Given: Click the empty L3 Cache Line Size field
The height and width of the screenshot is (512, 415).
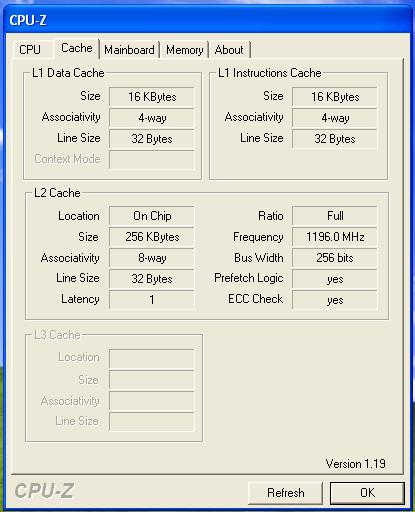Looking at the screenshot, I should [152, 422].
